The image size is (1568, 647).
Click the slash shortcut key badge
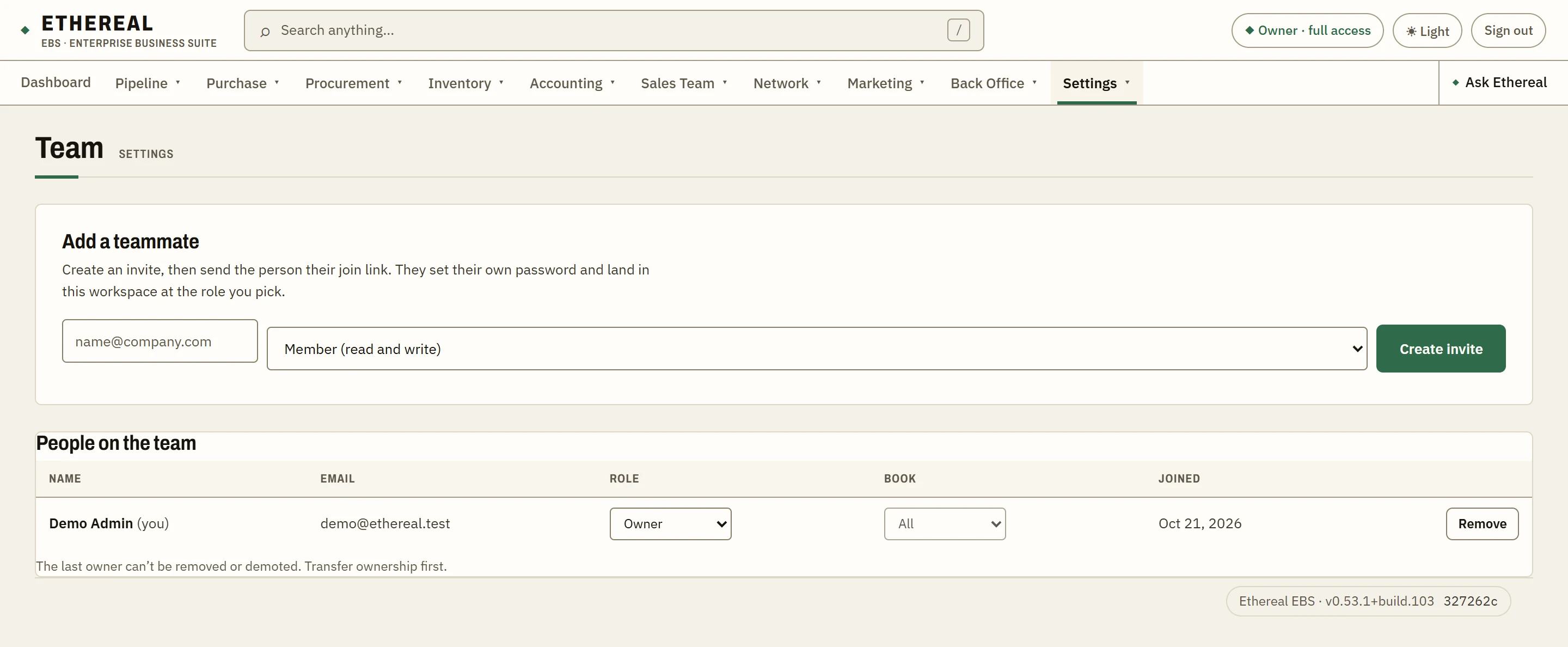pos(958,30)
